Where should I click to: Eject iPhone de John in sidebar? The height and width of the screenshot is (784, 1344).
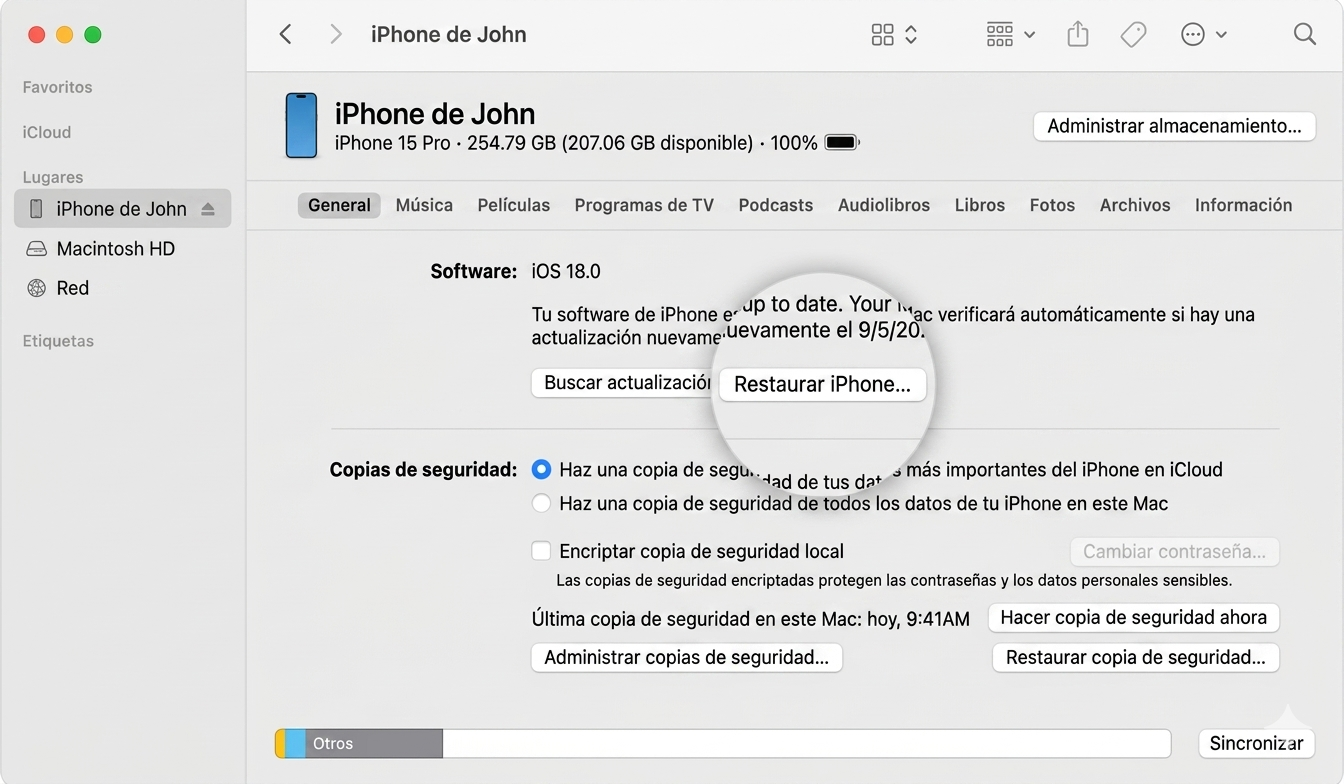click(208, 209)
